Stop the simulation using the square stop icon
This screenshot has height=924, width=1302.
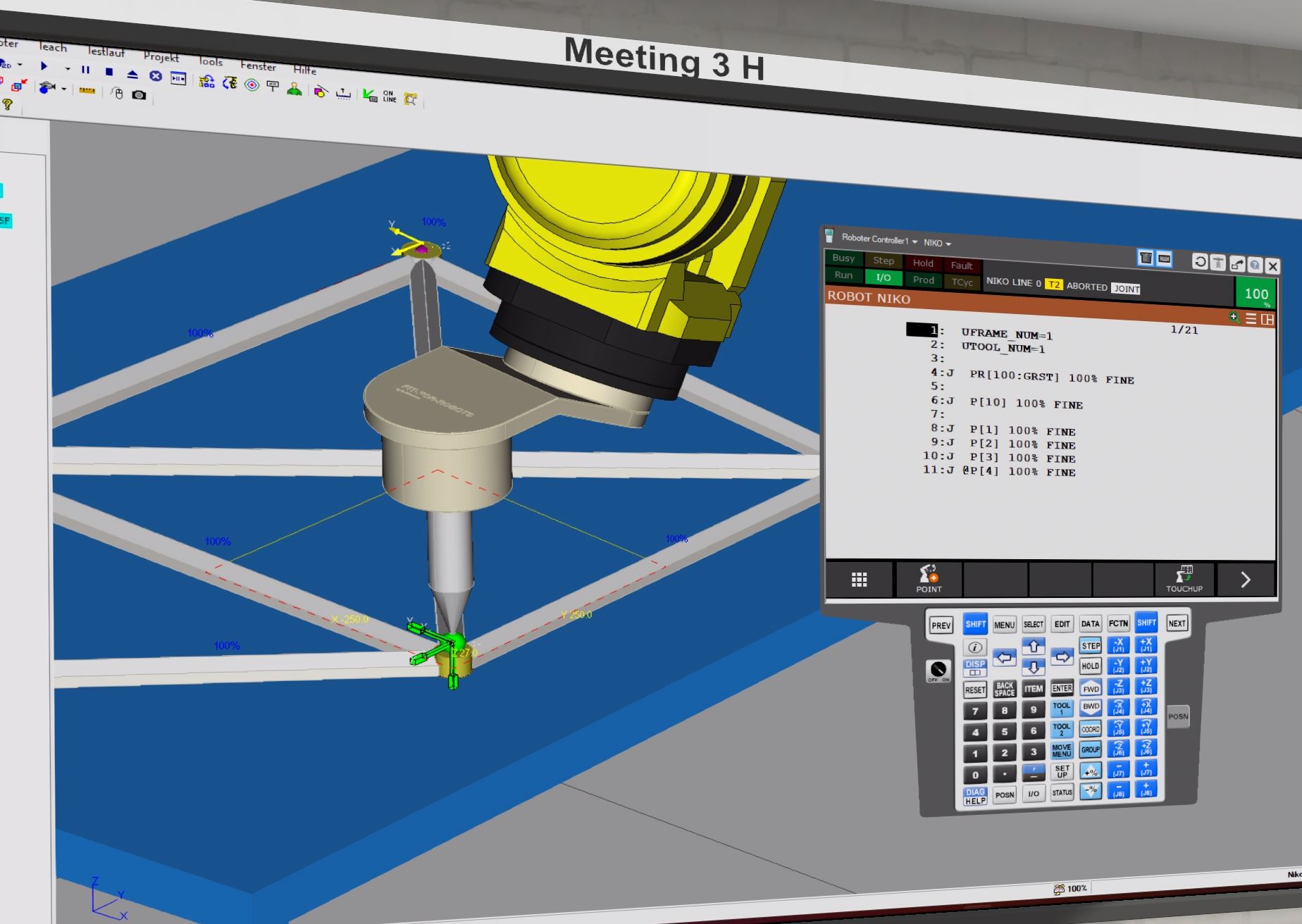tap(109, 72)
